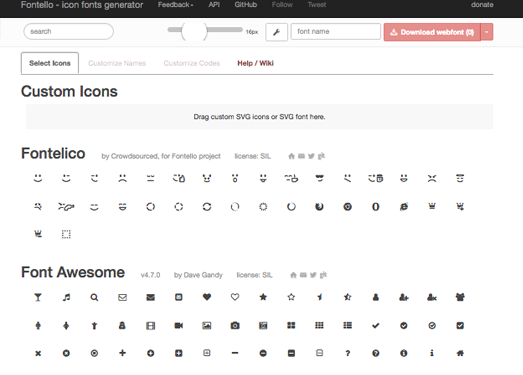
Task: Click the custom SVG icons drop area
Action: click(x=259, y=117)
